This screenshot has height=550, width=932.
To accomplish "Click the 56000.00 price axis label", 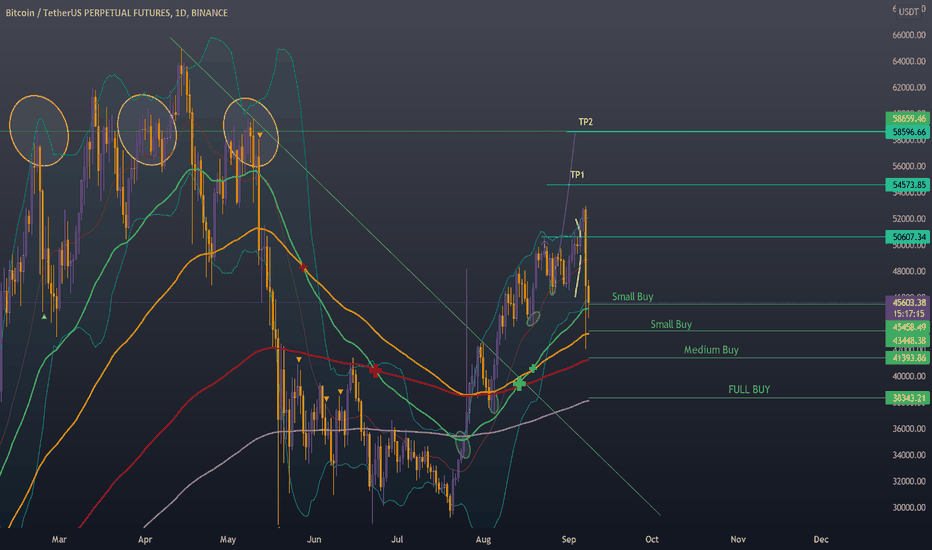I will (909, 166).
